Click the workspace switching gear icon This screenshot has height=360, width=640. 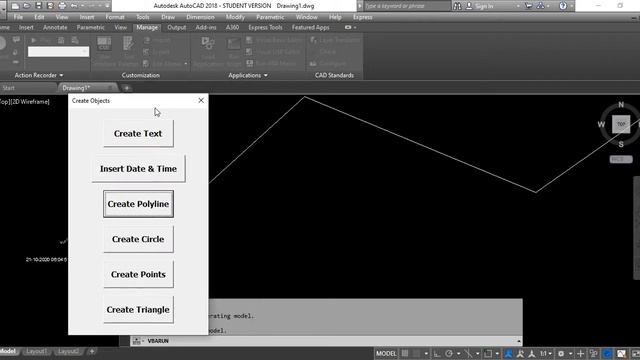[561, 353]
